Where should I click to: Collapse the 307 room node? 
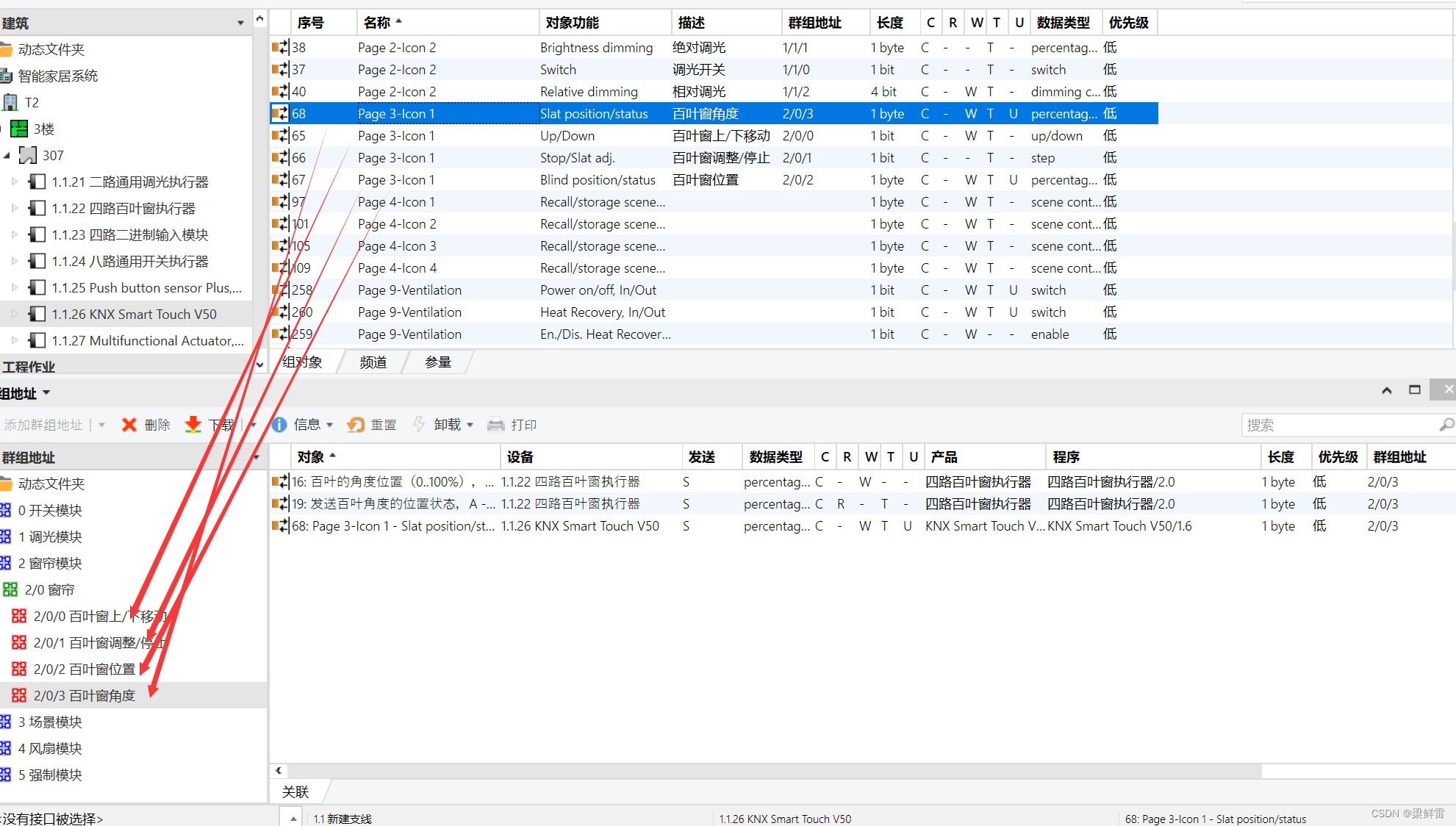(7, 155)
